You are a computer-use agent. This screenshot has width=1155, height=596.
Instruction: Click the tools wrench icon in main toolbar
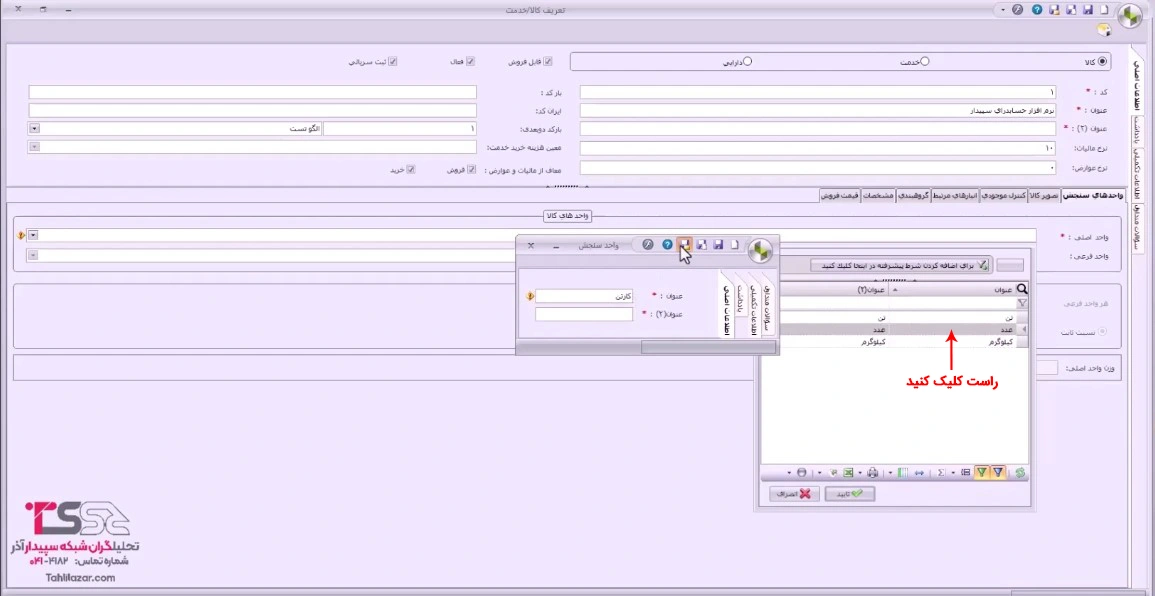click(1017, 10)
